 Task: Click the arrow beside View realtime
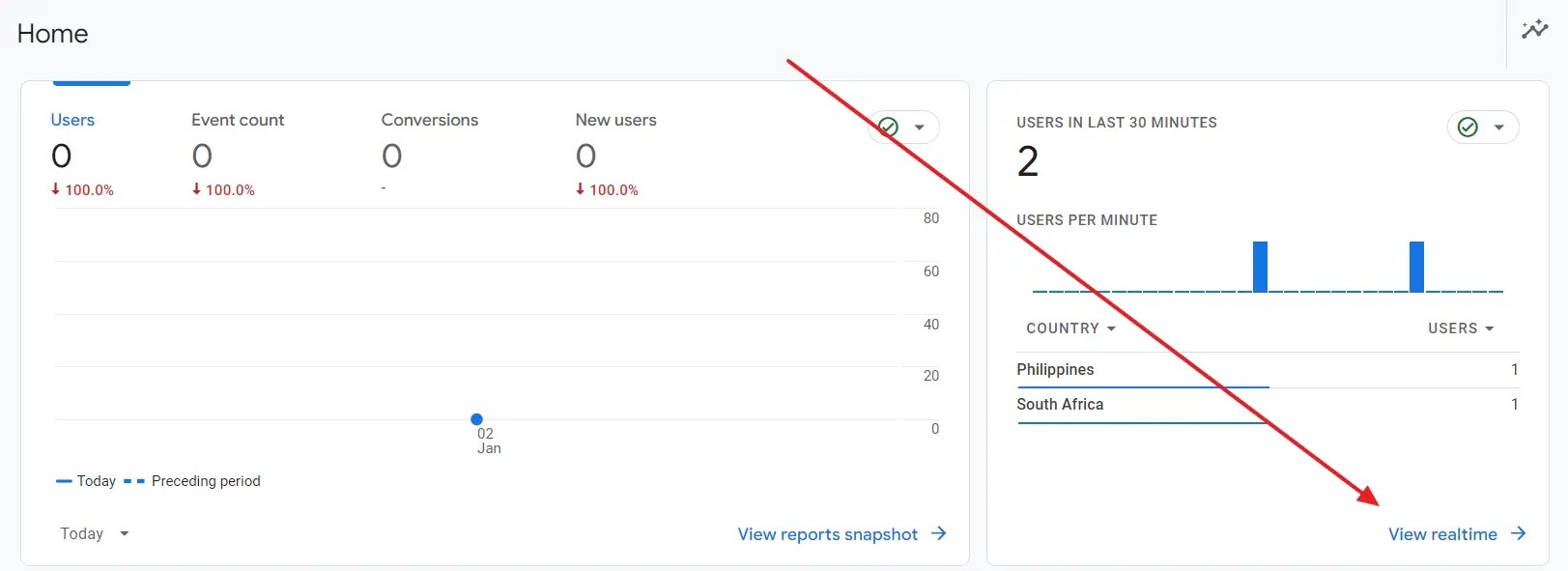click(x=1518, y=533)
